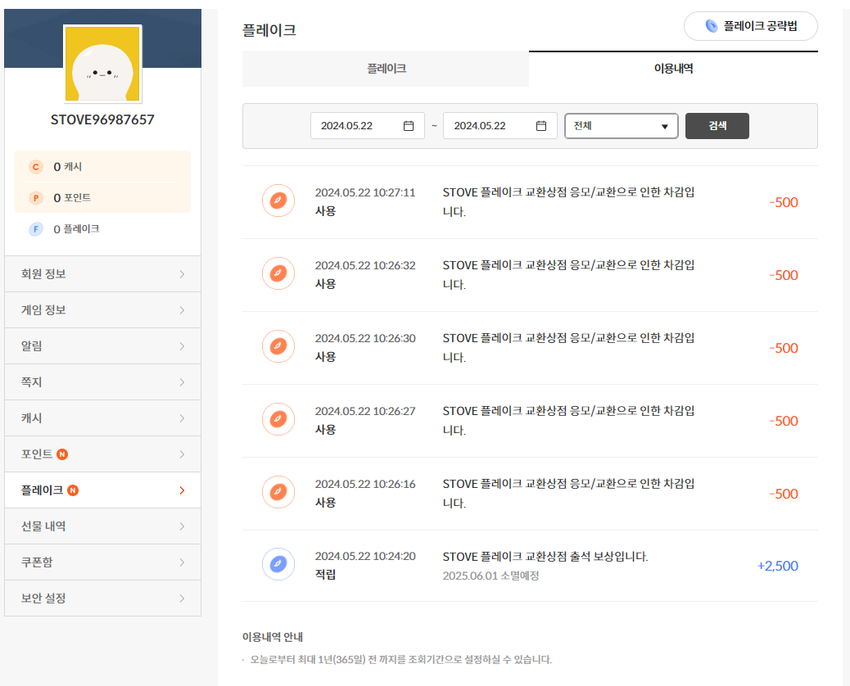The width and height of the screenshot is (850, 686).
Task: Click the cash C coin icon
Action: coord(36,167)
